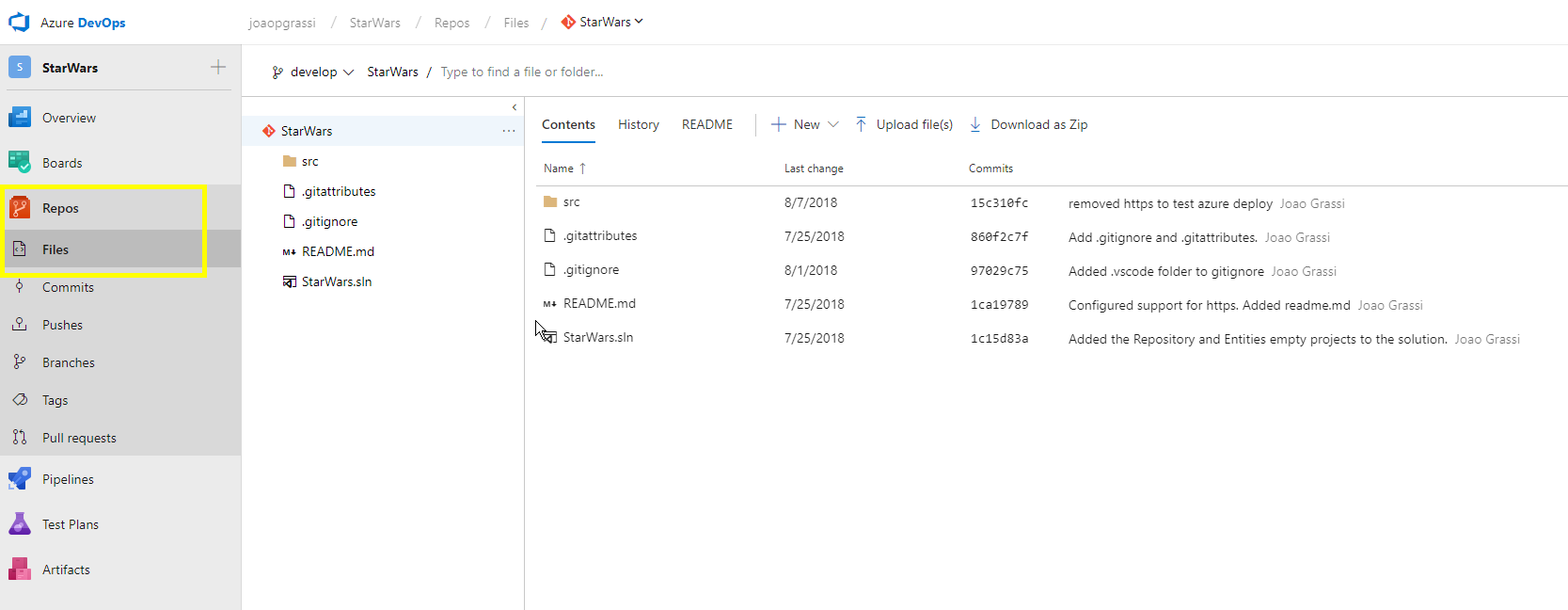Collapse the file tree pane arrow

point(515,107)
